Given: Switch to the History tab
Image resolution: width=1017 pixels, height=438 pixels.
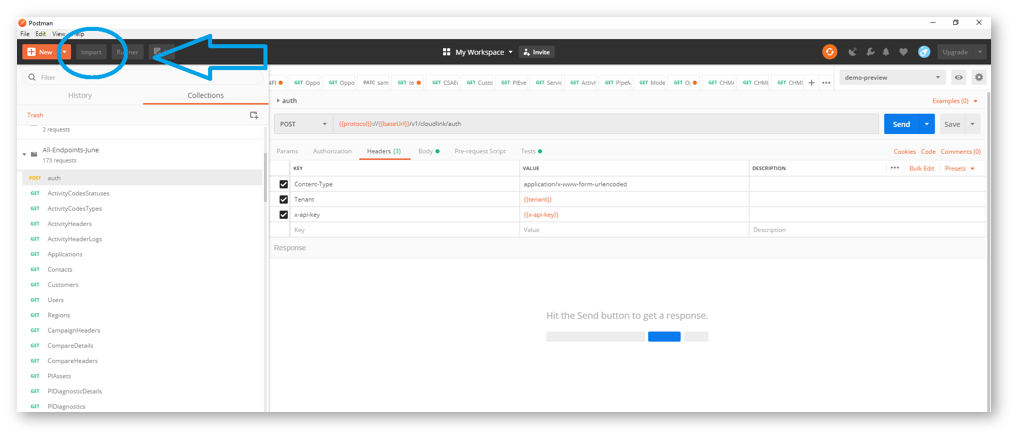Looking at the screenshot, I should point(80,95).
